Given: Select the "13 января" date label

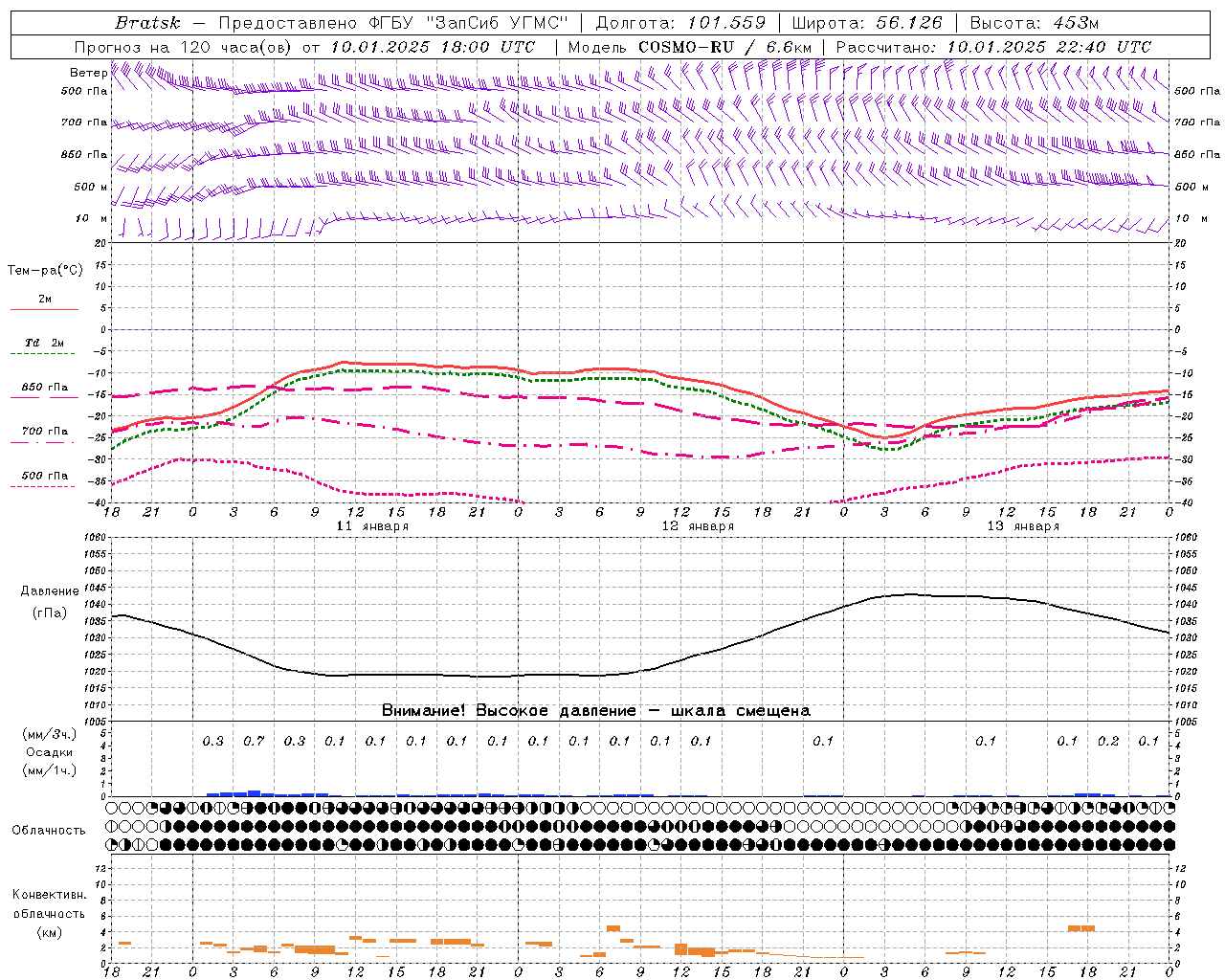Looking at the screenshot, I should coord(1023,526).
